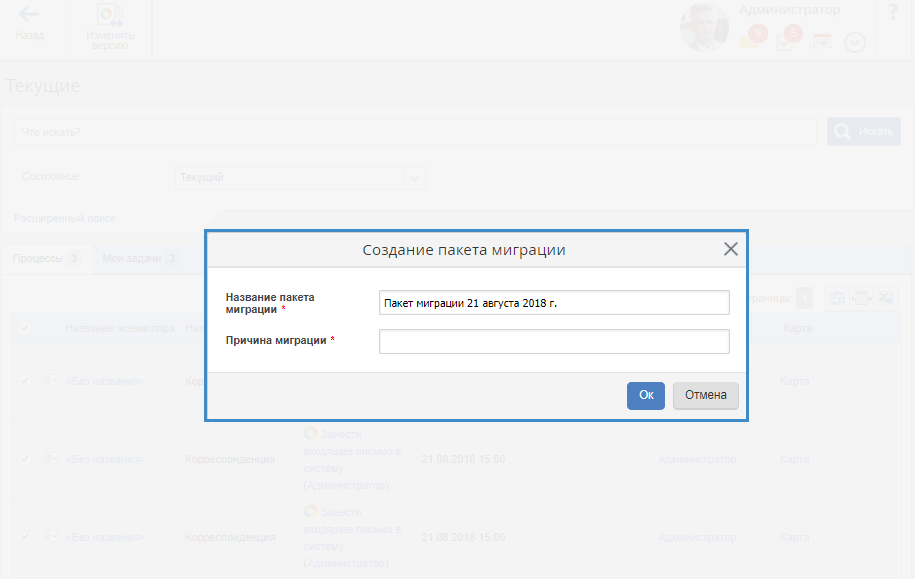Viewport: 915px width, 579px height.
Task: Open tasks icon with badge 5
Action: pos(788,39)
